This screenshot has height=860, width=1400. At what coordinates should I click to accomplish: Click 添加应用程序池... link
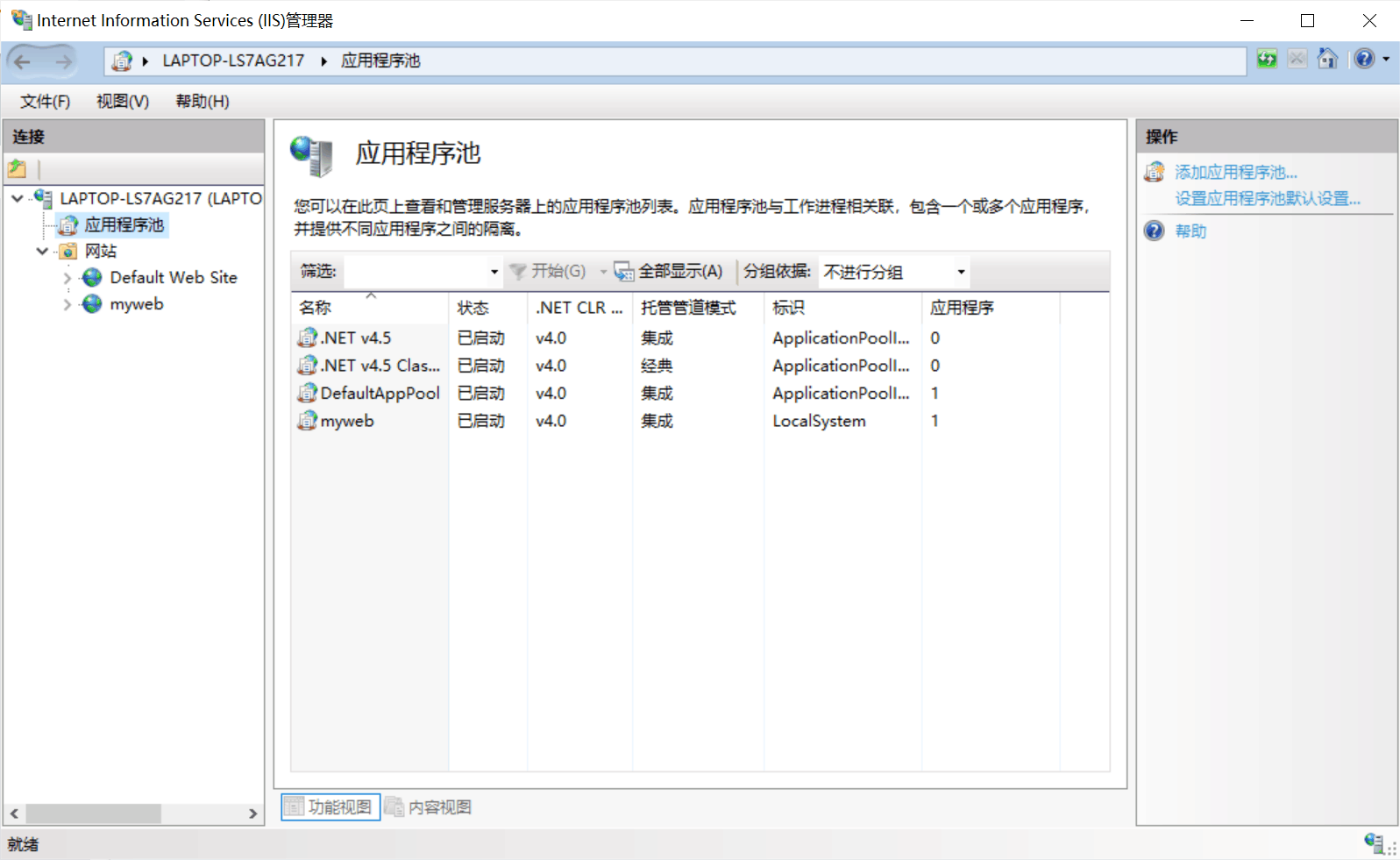click(x=1236, y=172)
